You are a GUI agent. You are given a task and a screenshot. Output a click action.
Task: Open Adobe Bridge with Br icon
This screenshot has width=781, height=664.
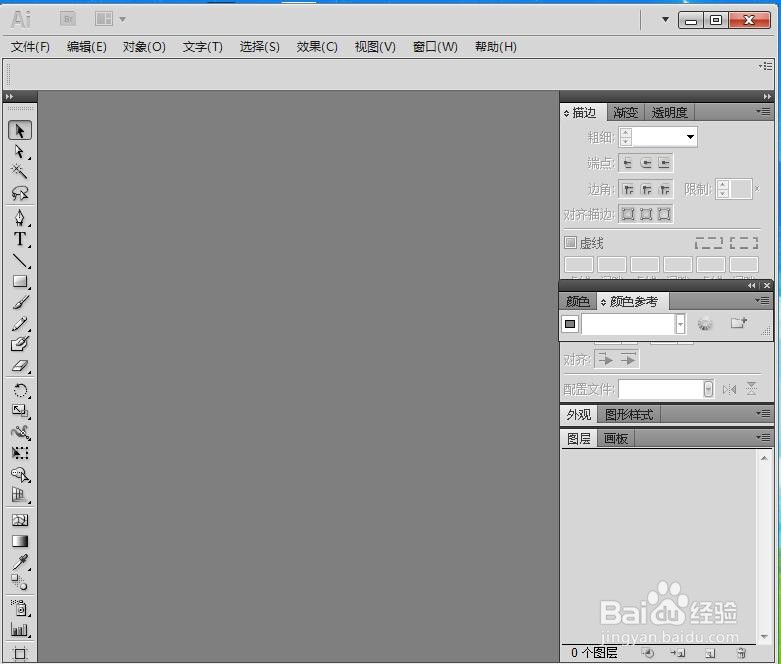click(68, 19)
